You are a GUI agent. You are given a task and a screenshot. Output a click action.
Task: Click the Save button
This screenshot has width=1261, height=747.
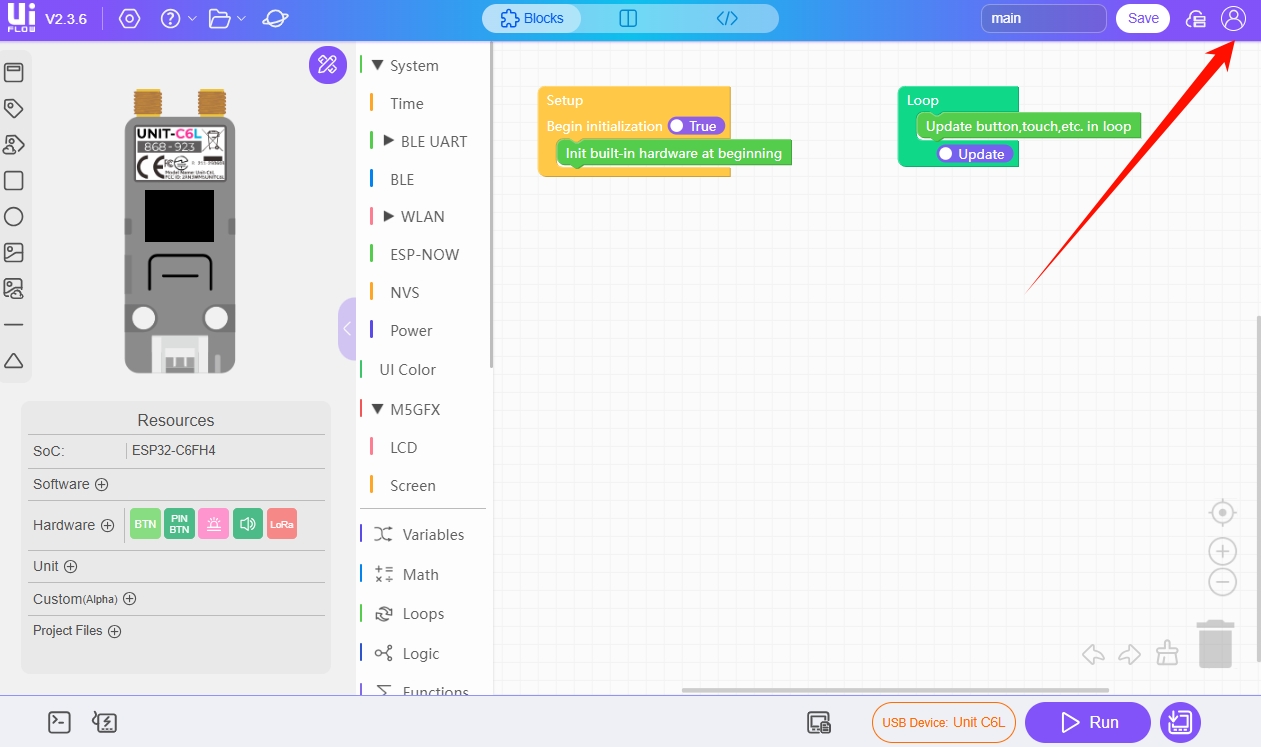1142,18
